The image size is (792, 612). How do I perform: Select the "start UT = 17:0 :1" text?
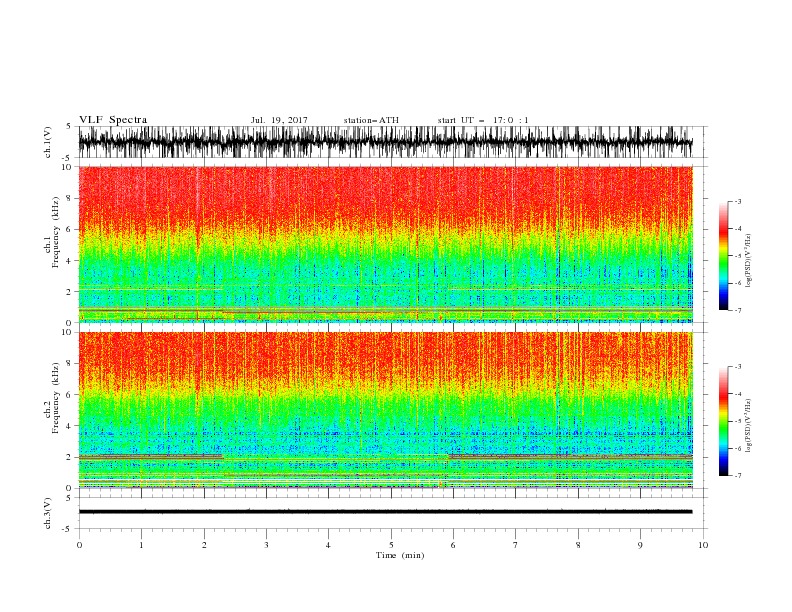click(483, 120)
